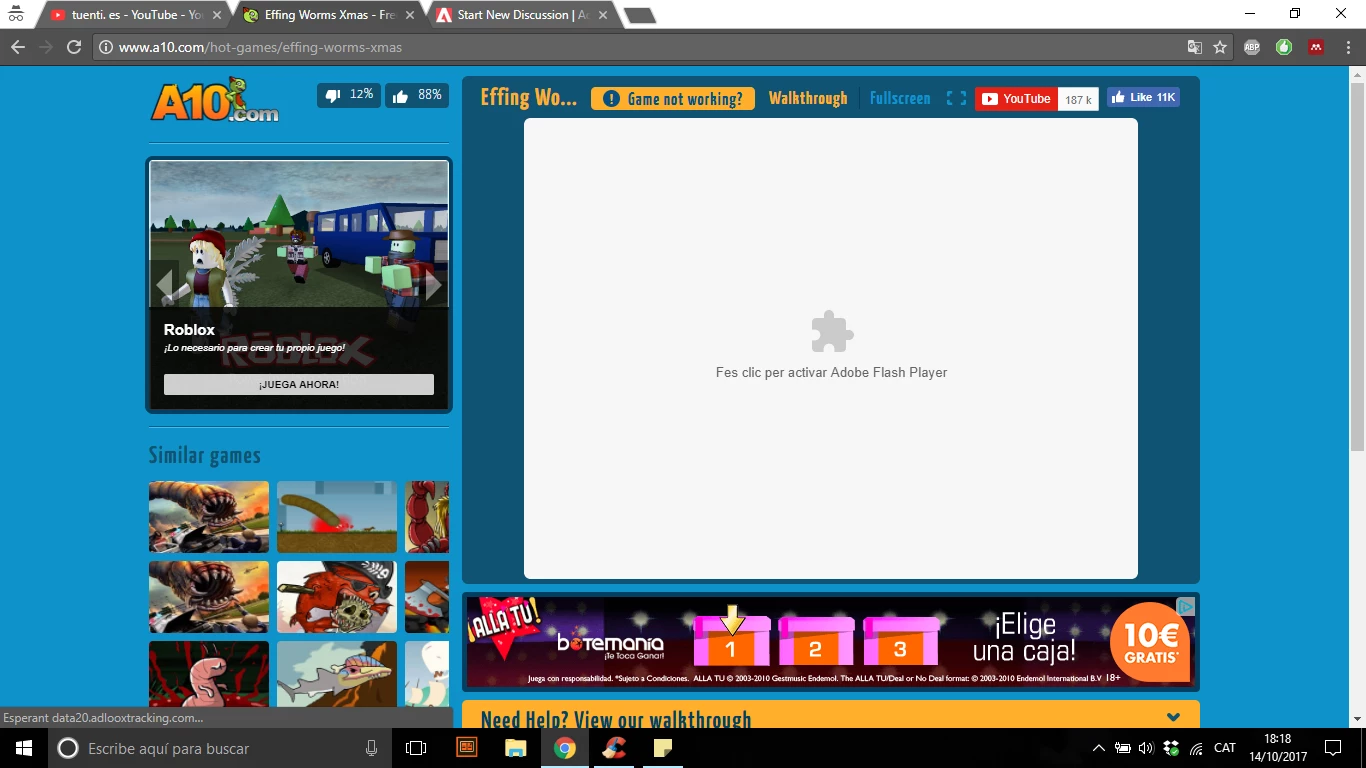Show previous Roblox banner slide arrow
Screen dimensions: 1366x768
164,285
